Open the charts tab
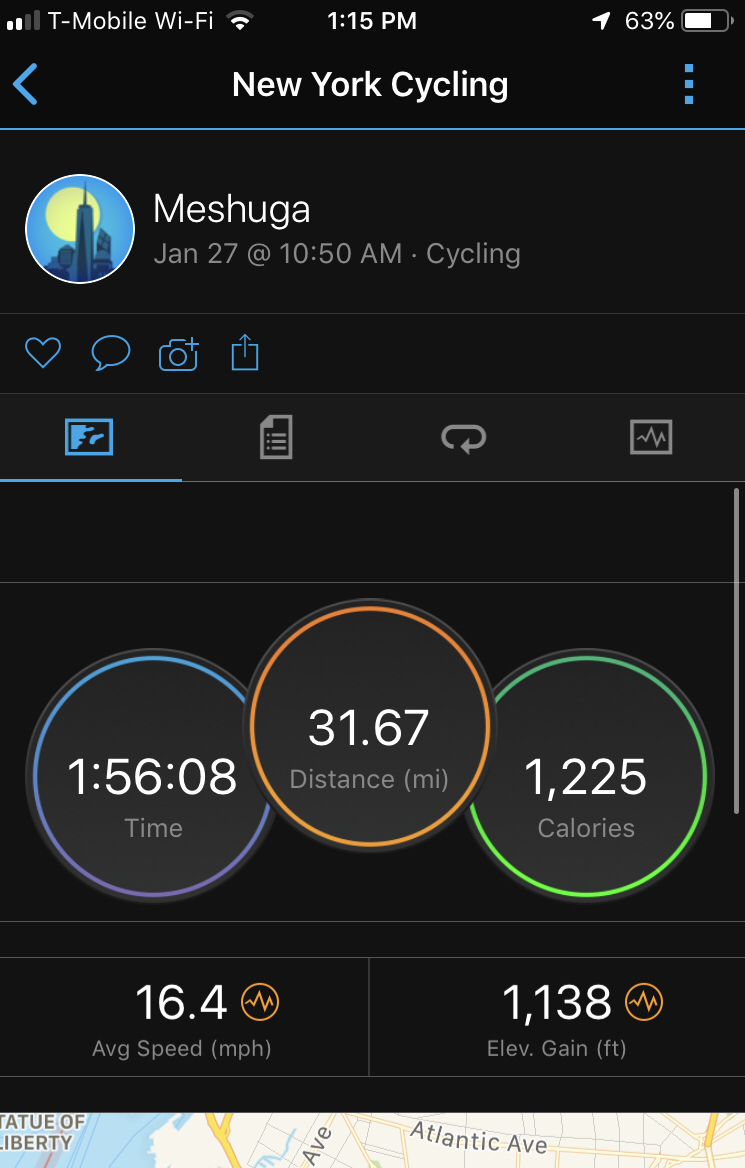This screenshot has height=1168, width=745. [651, 437]
